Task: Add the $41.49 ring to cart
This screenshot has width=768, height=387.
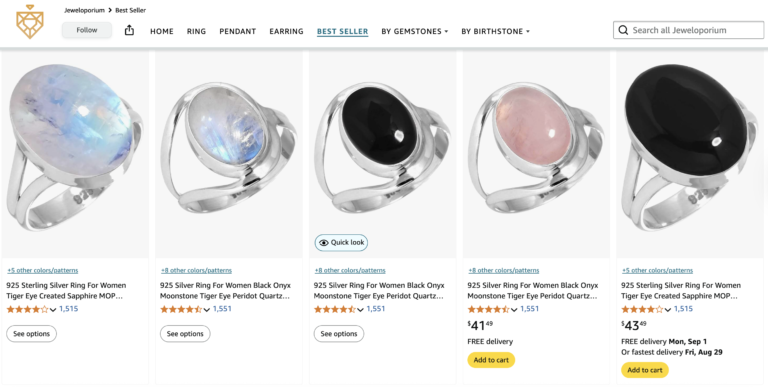Action: point(491,360)
